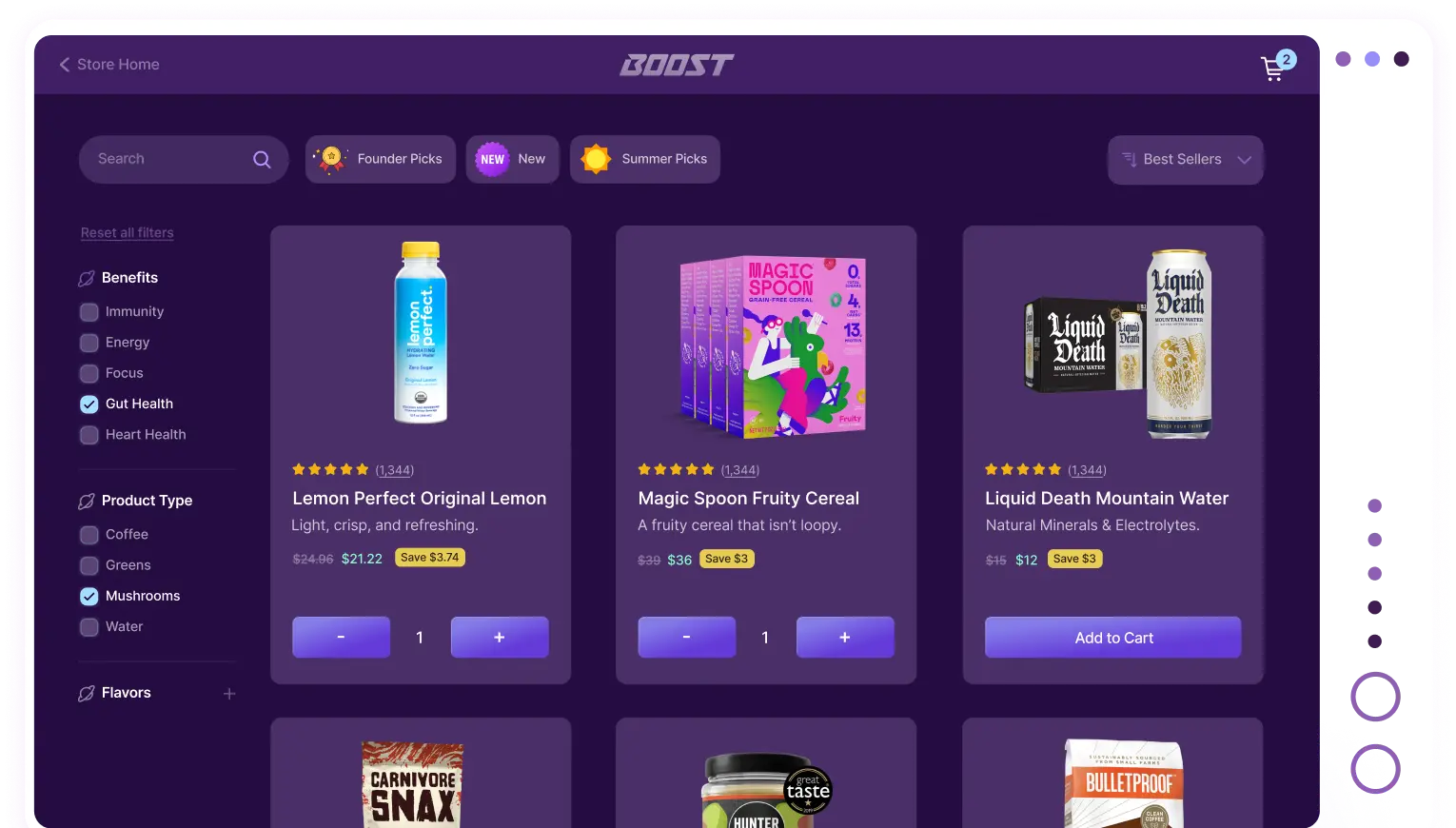The image size is (1456, 828).
Task: Increase Lemon Perfect quantity with plus
Action: point(500,638)
